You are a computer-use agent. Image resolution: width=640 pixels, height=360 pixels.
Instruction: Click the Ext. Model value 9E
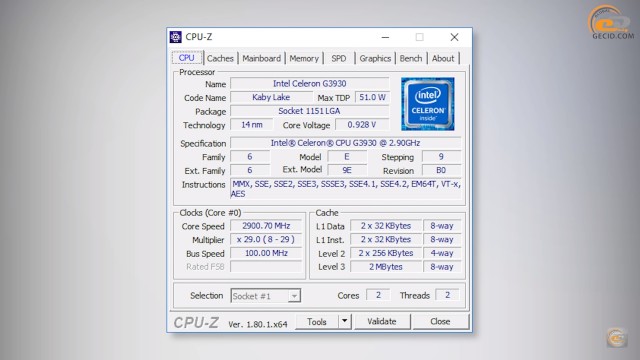(x=347, y=170)
